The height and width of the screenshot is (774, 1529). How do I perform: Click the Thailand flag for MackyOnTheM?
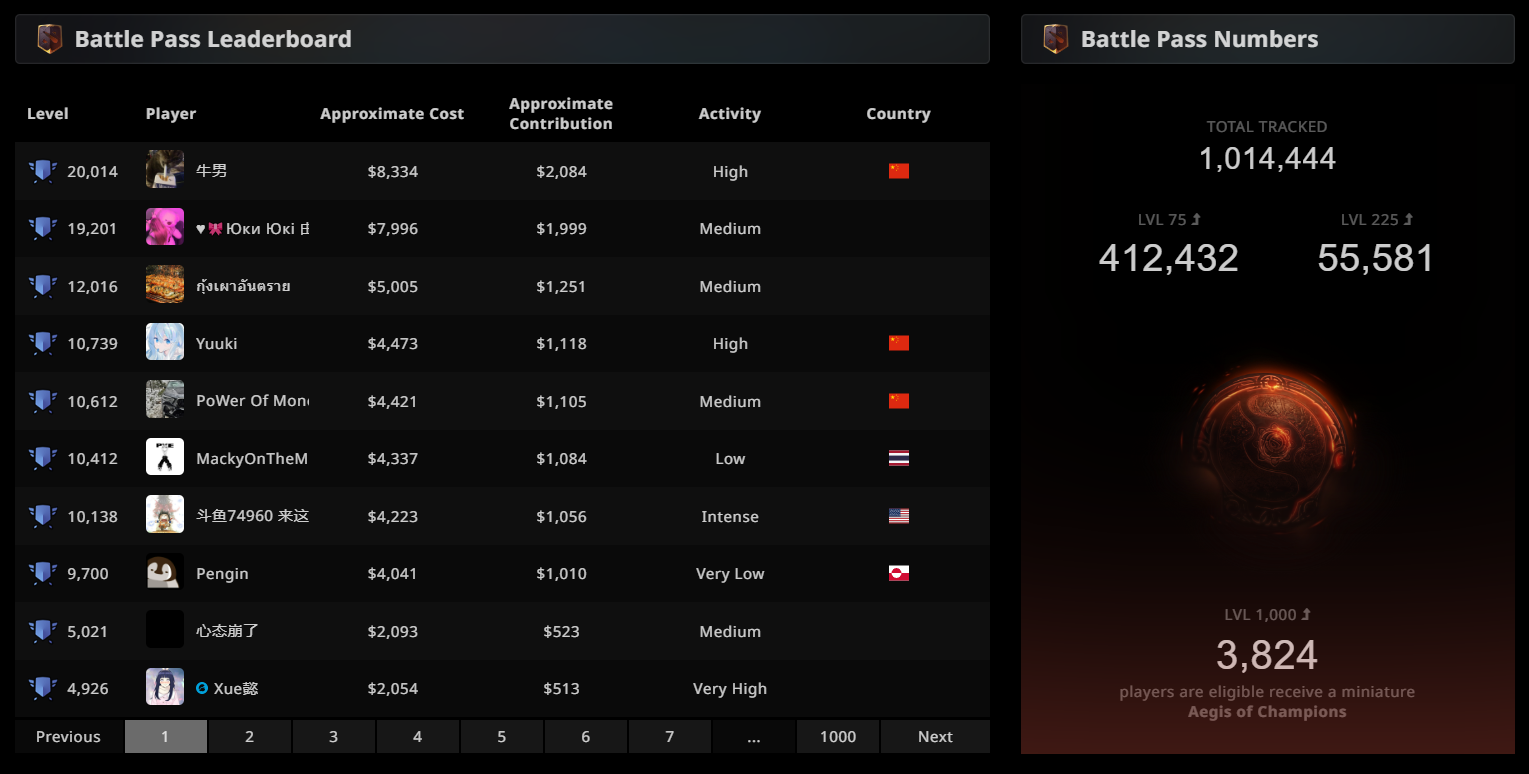(x=899, y=458)
